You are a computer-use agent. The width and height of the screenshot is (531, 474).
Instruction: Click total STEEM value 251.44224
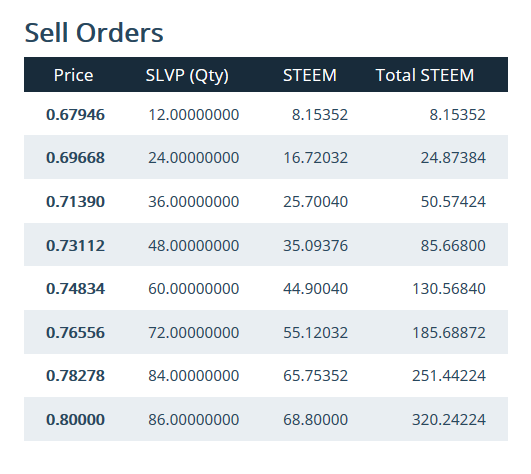point(449,375)
